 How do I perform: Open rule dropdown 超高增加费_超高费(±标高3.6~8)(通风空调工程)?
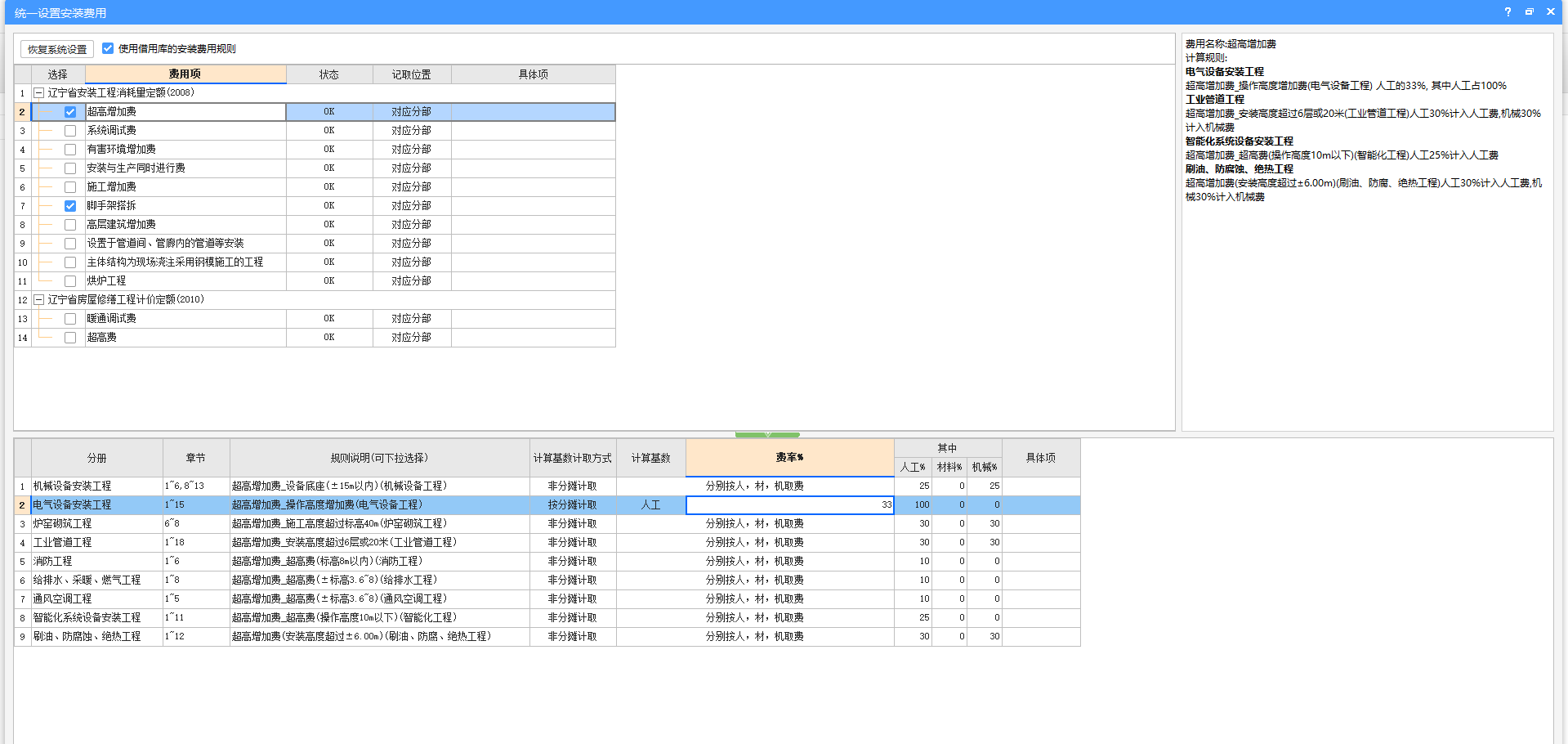pos(380,599)
